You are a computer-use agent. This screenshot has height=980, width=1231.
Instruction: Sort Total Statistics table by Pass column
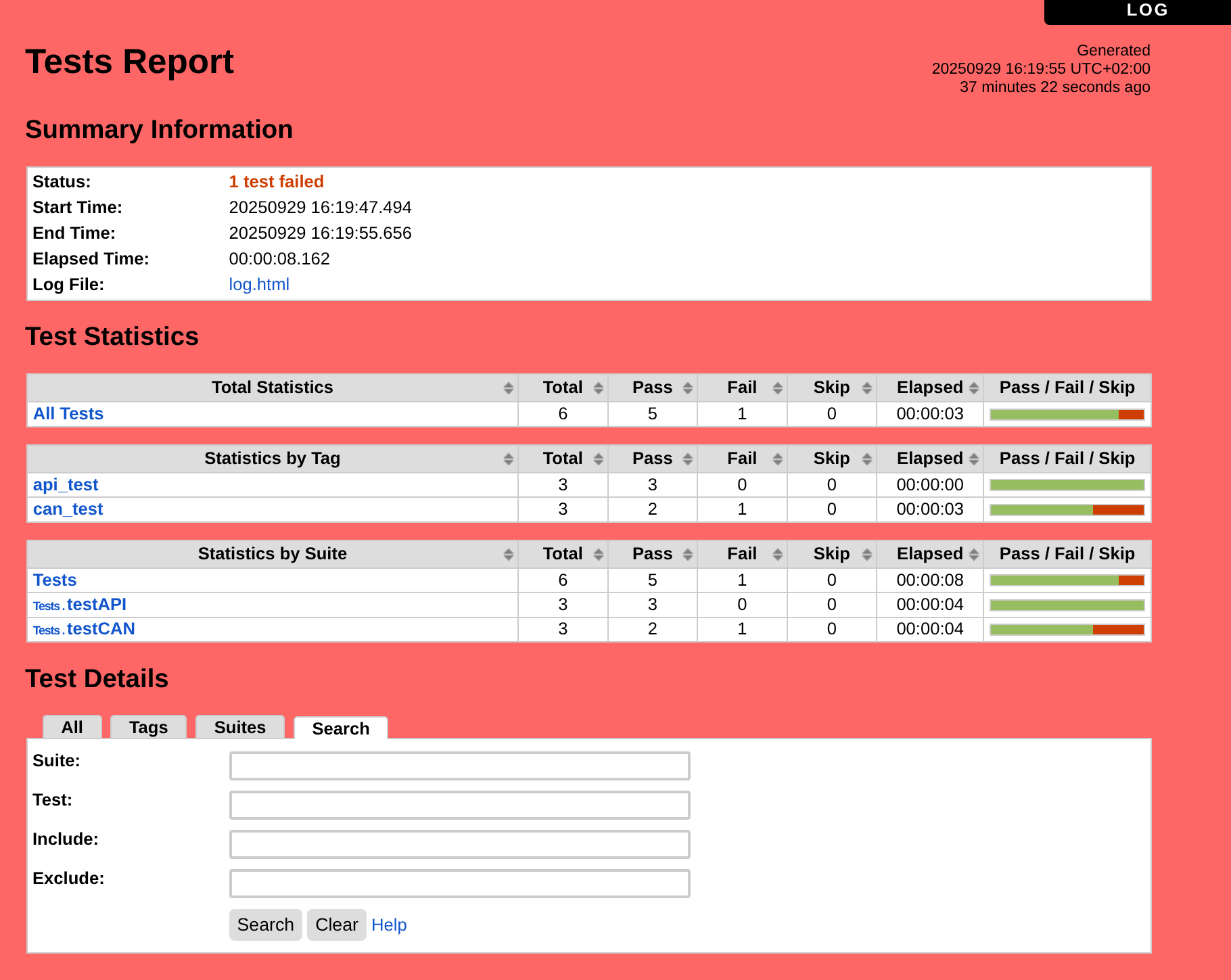coord(652,388)
